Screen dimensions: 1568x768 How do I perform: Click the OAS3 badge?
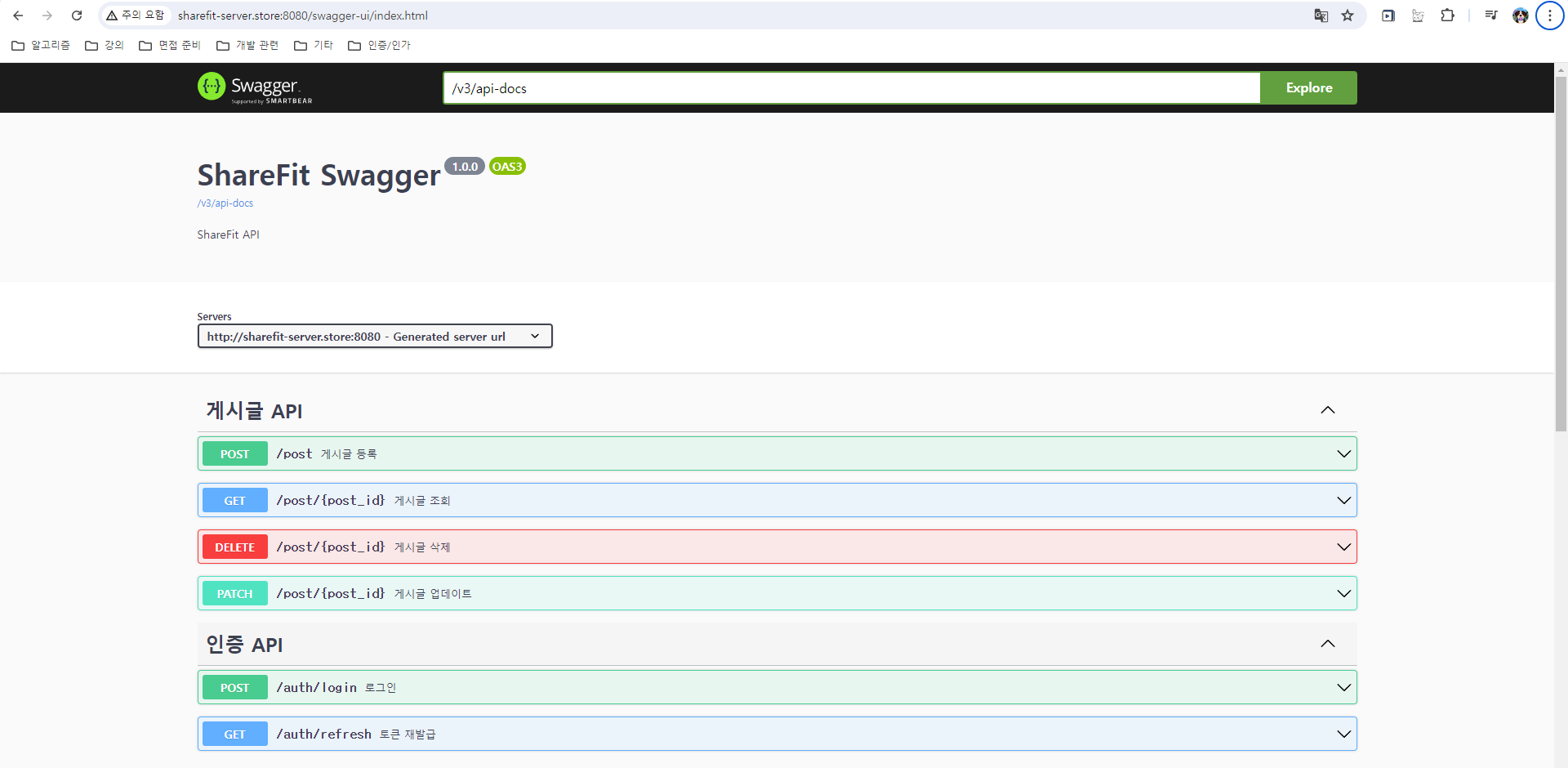click(x=507, y=167)
